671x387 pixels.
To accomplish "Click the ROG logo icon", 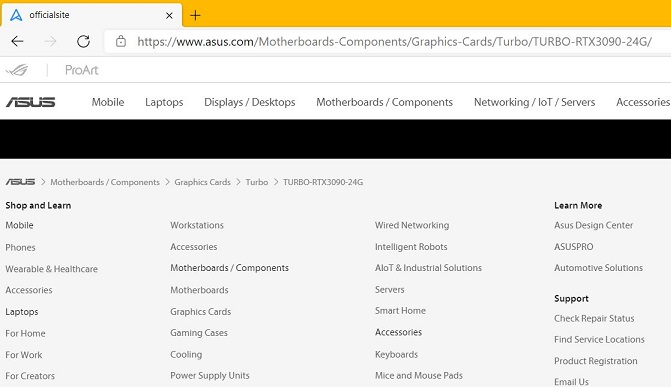I will click(x=17, y=70).
